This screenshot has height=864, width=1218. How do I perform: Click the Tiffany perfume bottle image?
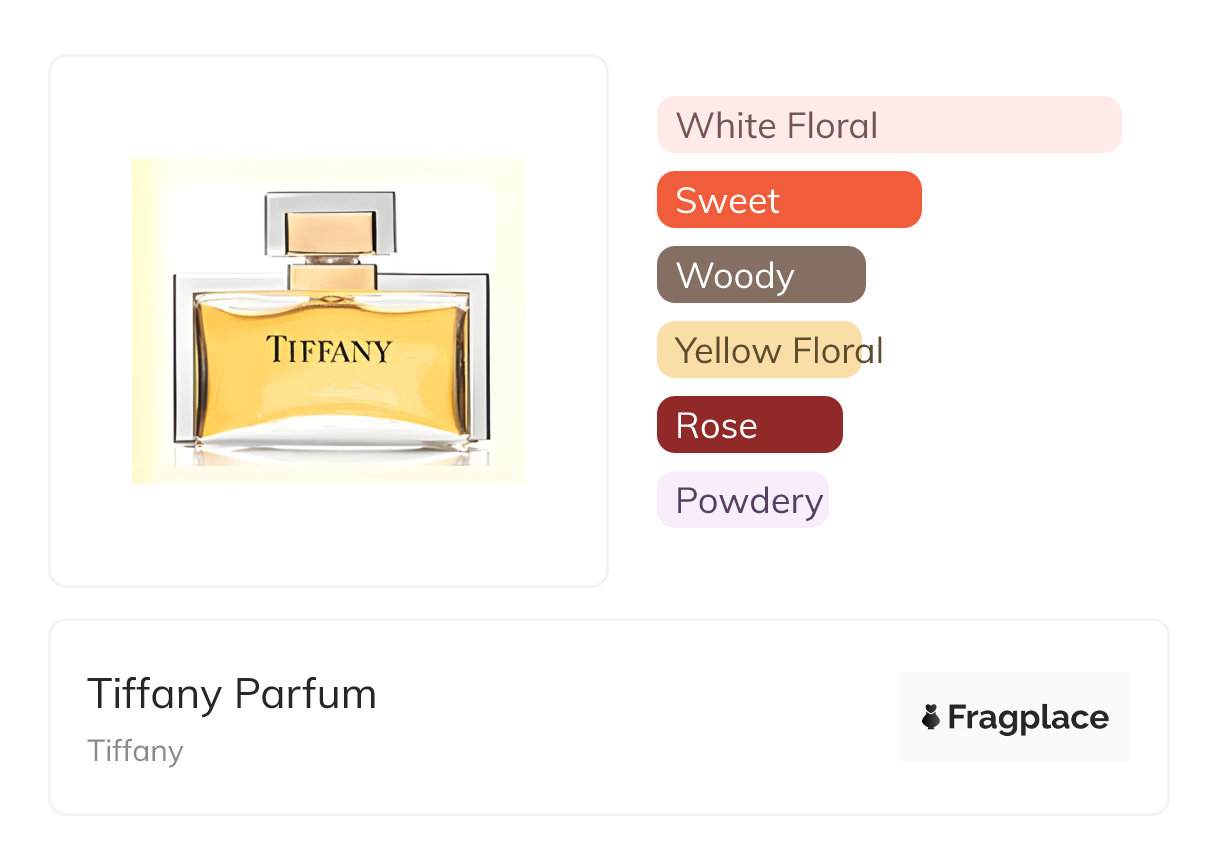point(328,321)
